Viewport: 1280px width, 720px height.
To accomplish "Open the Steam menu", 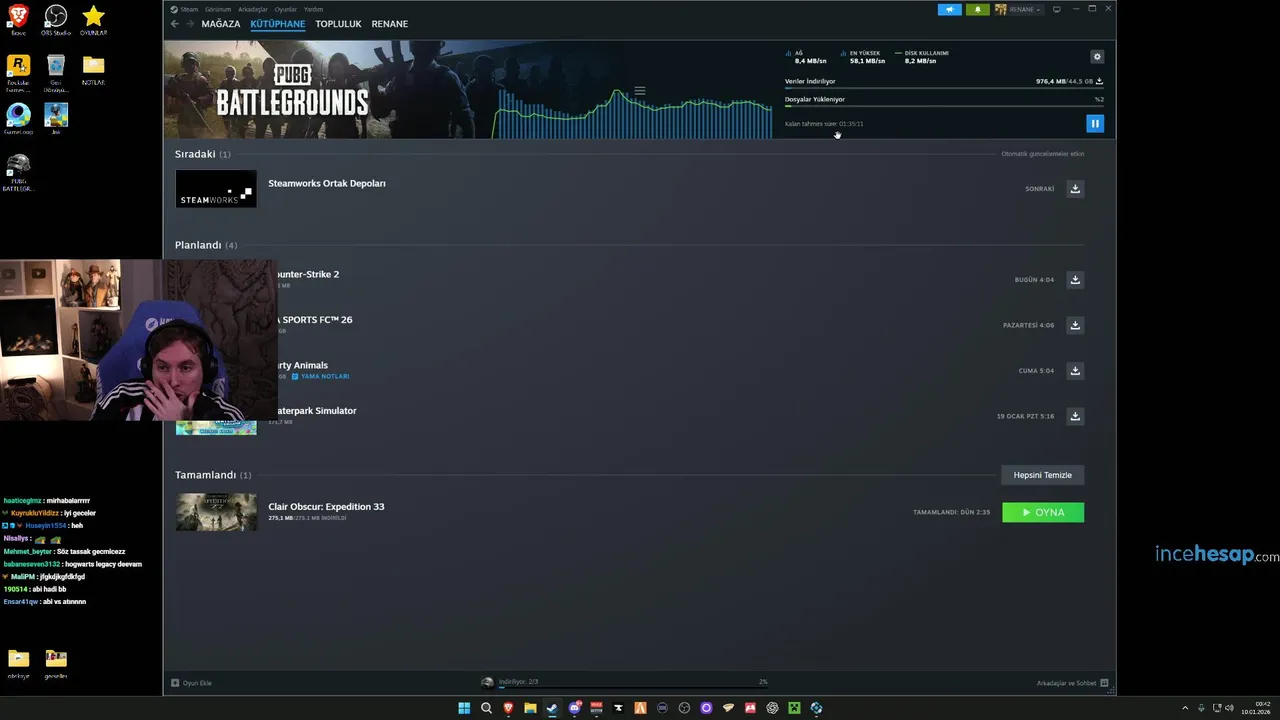I will [185, 9].
